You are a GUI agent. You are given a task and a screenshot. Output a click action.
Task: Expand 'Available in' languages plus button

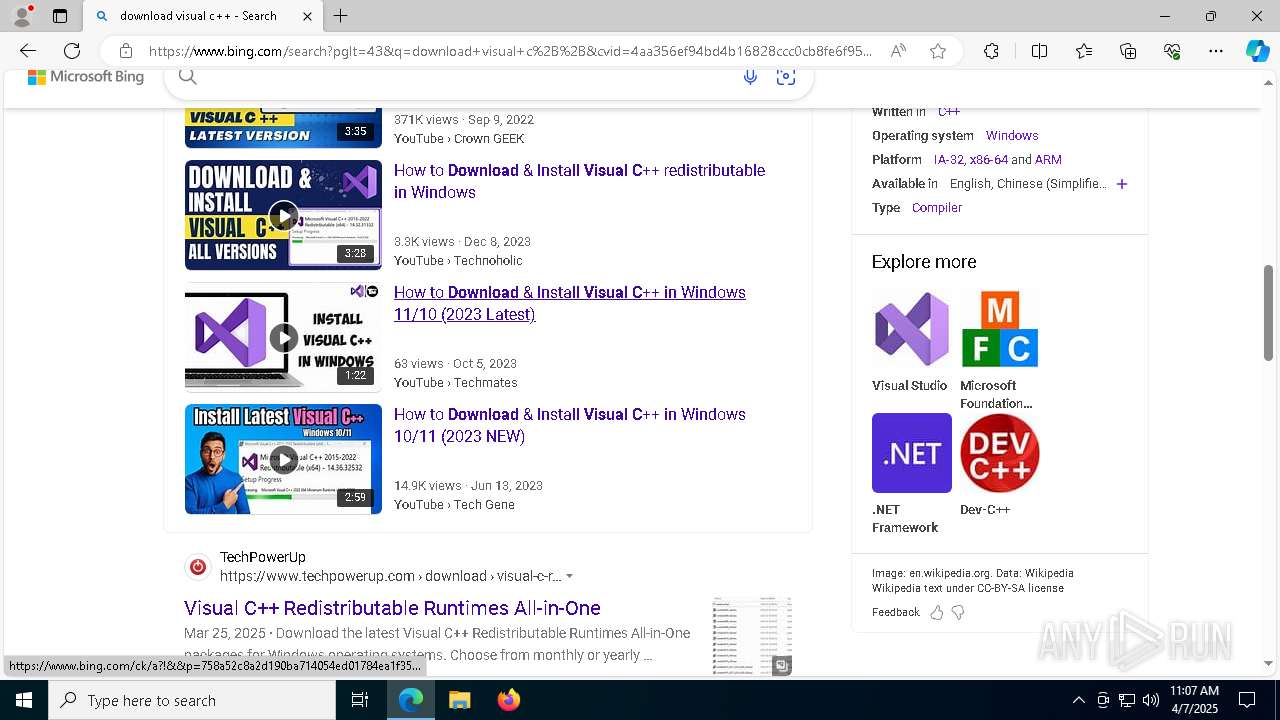point(1122,184)
